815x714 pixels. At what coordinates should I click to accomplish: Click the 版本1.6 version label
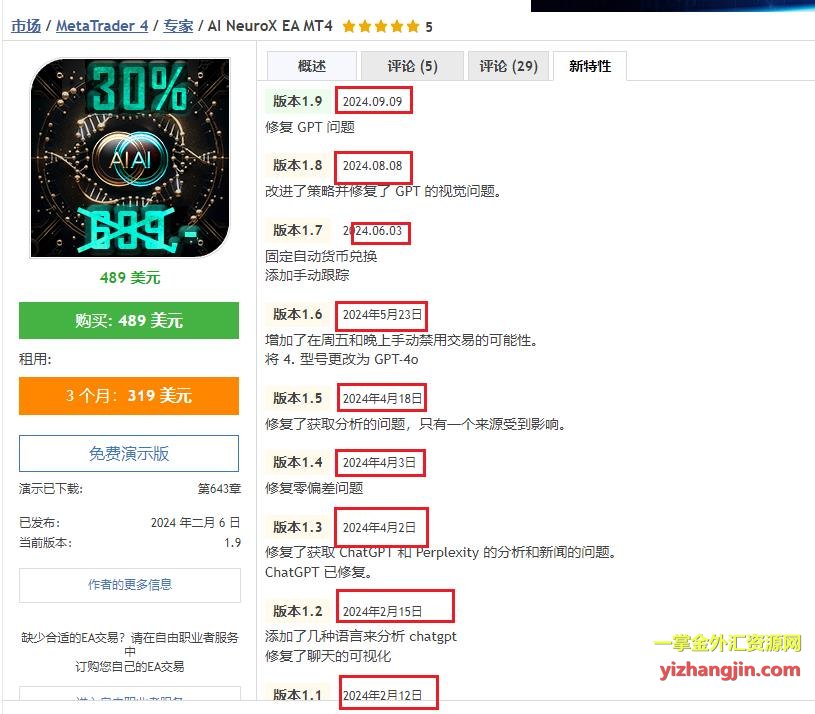click(x=298, y=314)
